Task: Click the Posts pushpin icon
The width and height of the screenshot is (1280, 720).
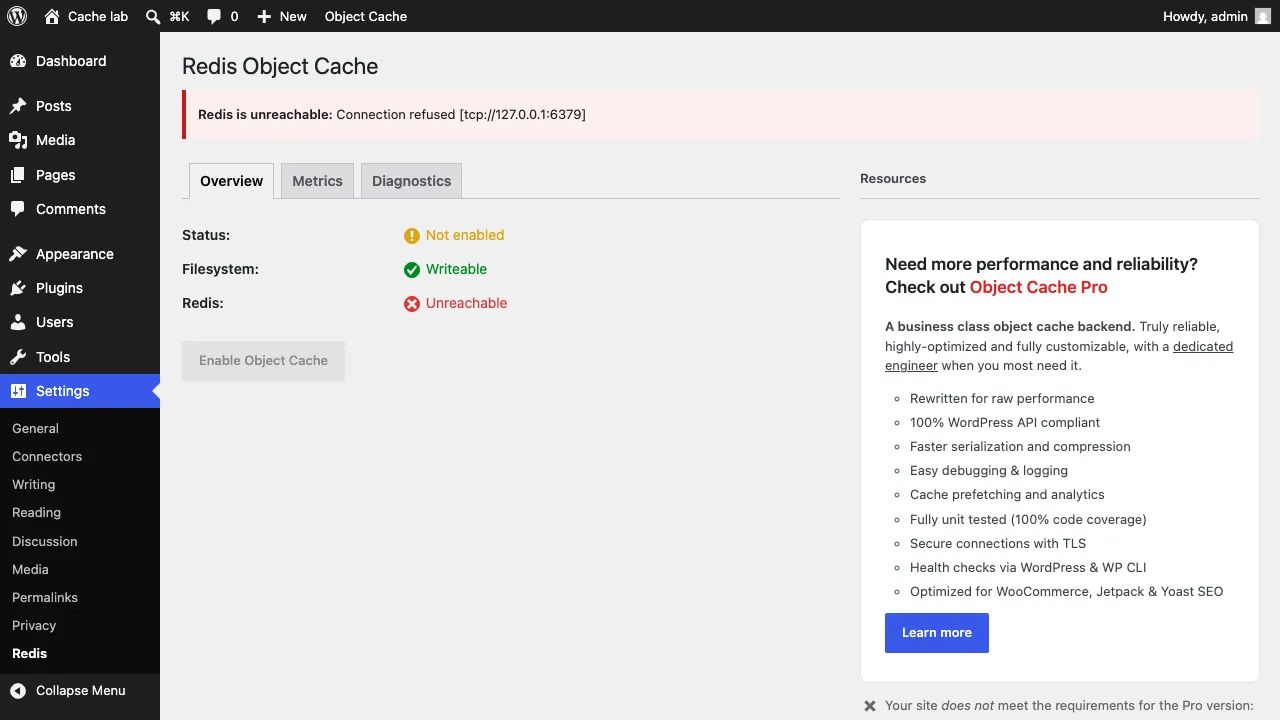Action: tap(18, 106)
